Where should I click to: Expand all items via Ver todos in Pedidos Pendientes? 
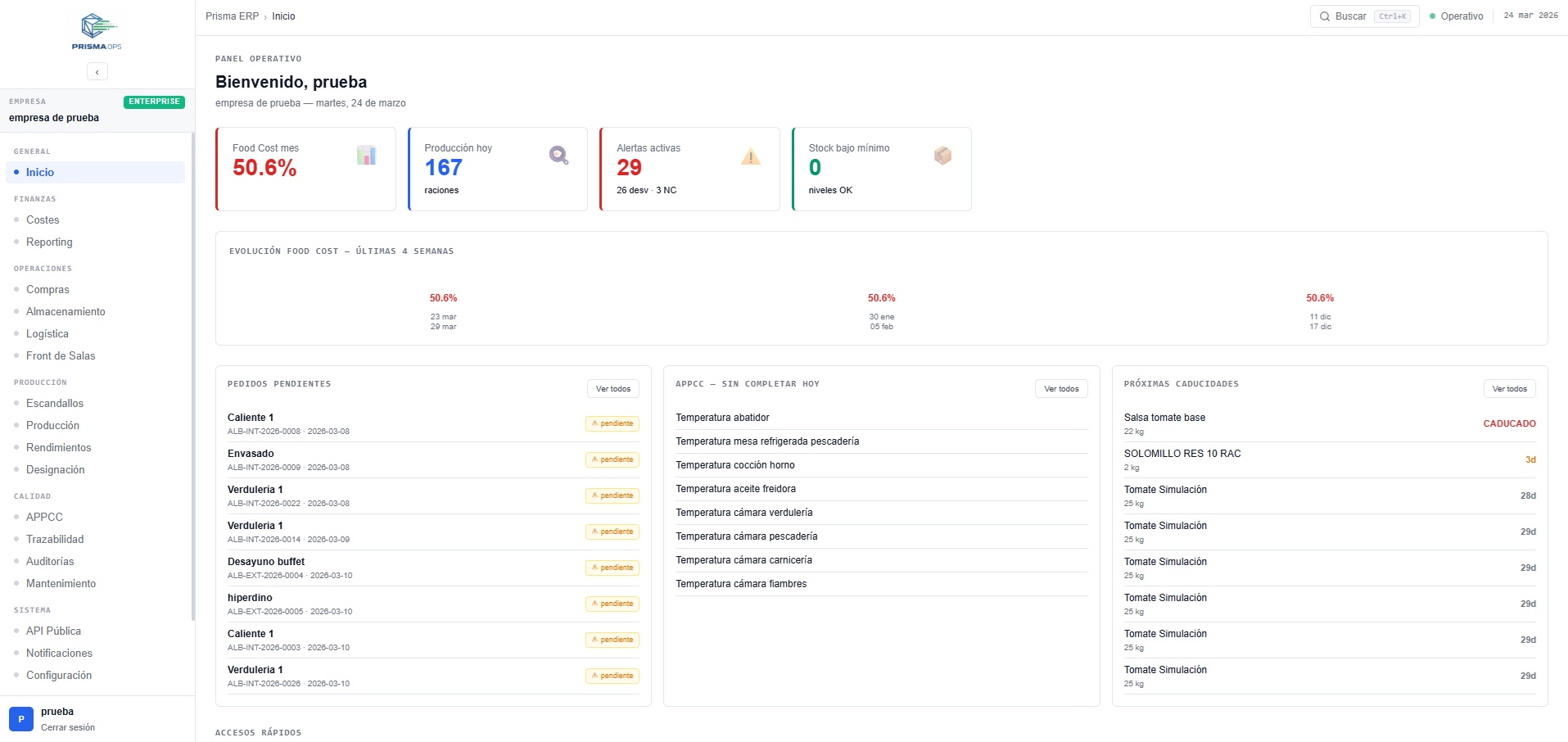613,388
